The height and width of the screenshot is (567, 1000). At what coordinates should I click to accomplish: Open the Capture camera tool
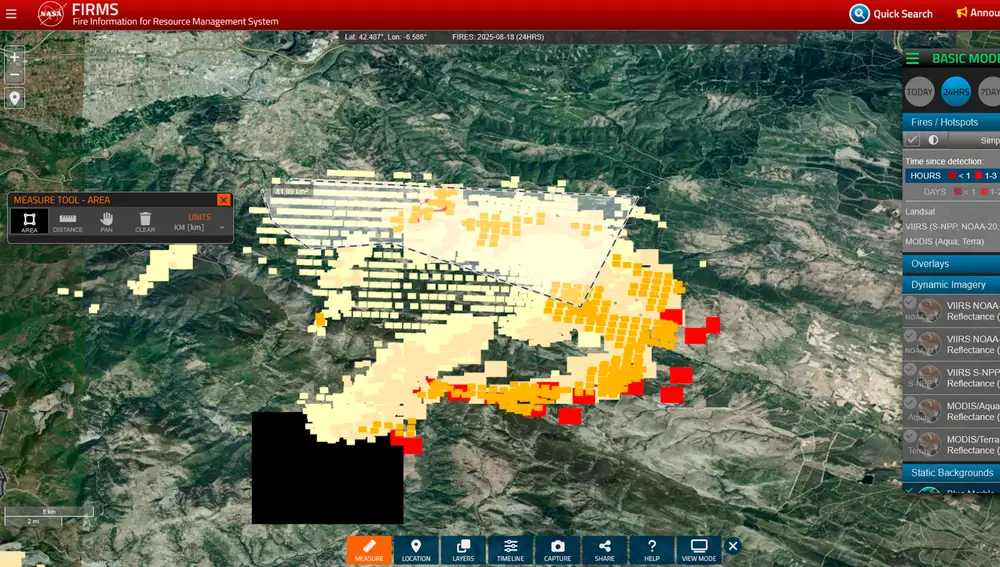[557, 550]
